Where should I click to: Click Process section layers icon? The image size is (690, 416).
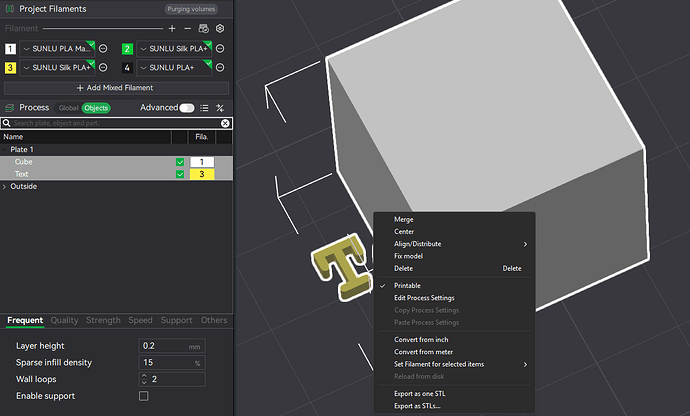[x=9, y=108]
